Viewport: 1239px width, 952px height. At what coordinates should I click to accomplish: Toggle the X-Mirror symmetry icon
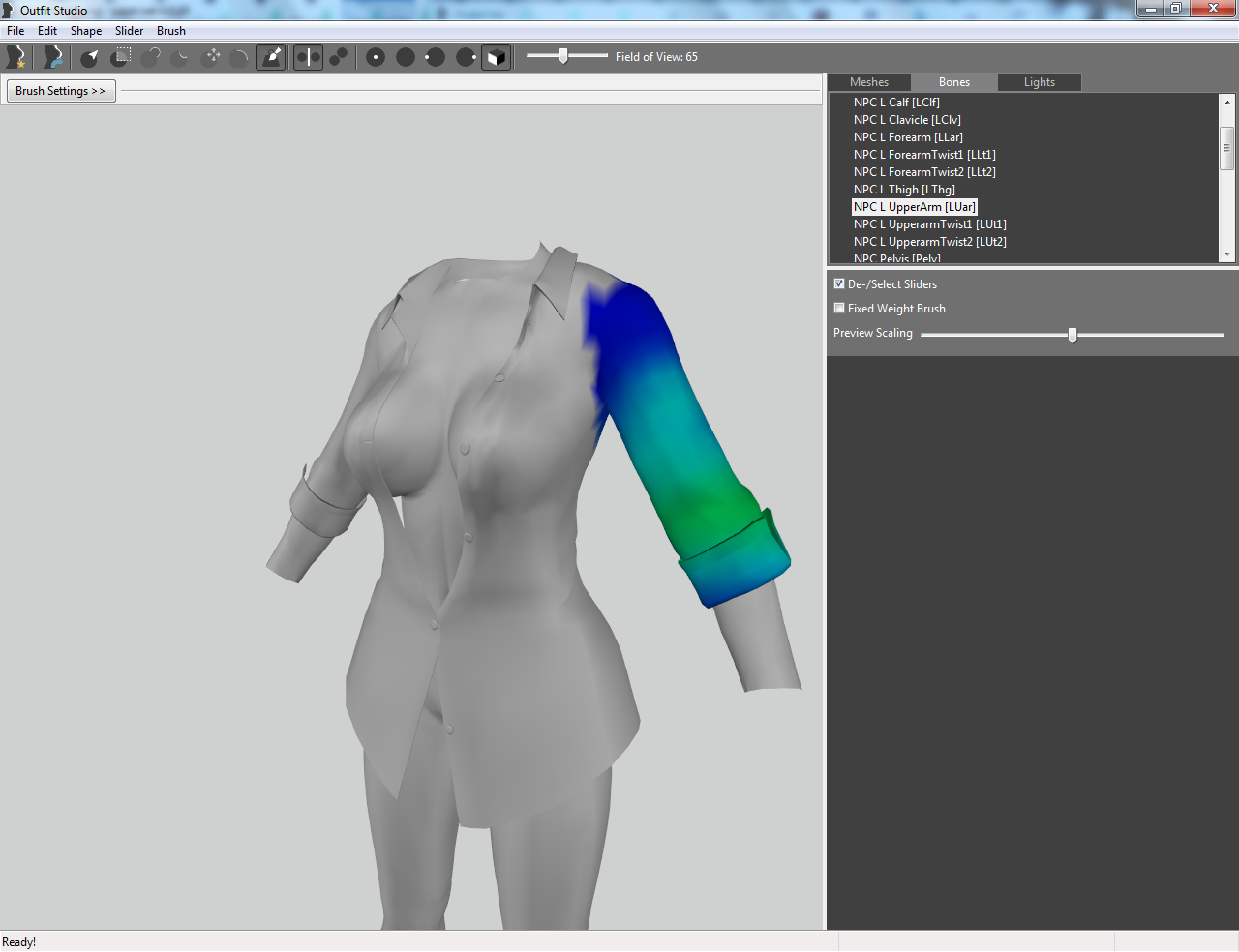[x=308, y=57]
